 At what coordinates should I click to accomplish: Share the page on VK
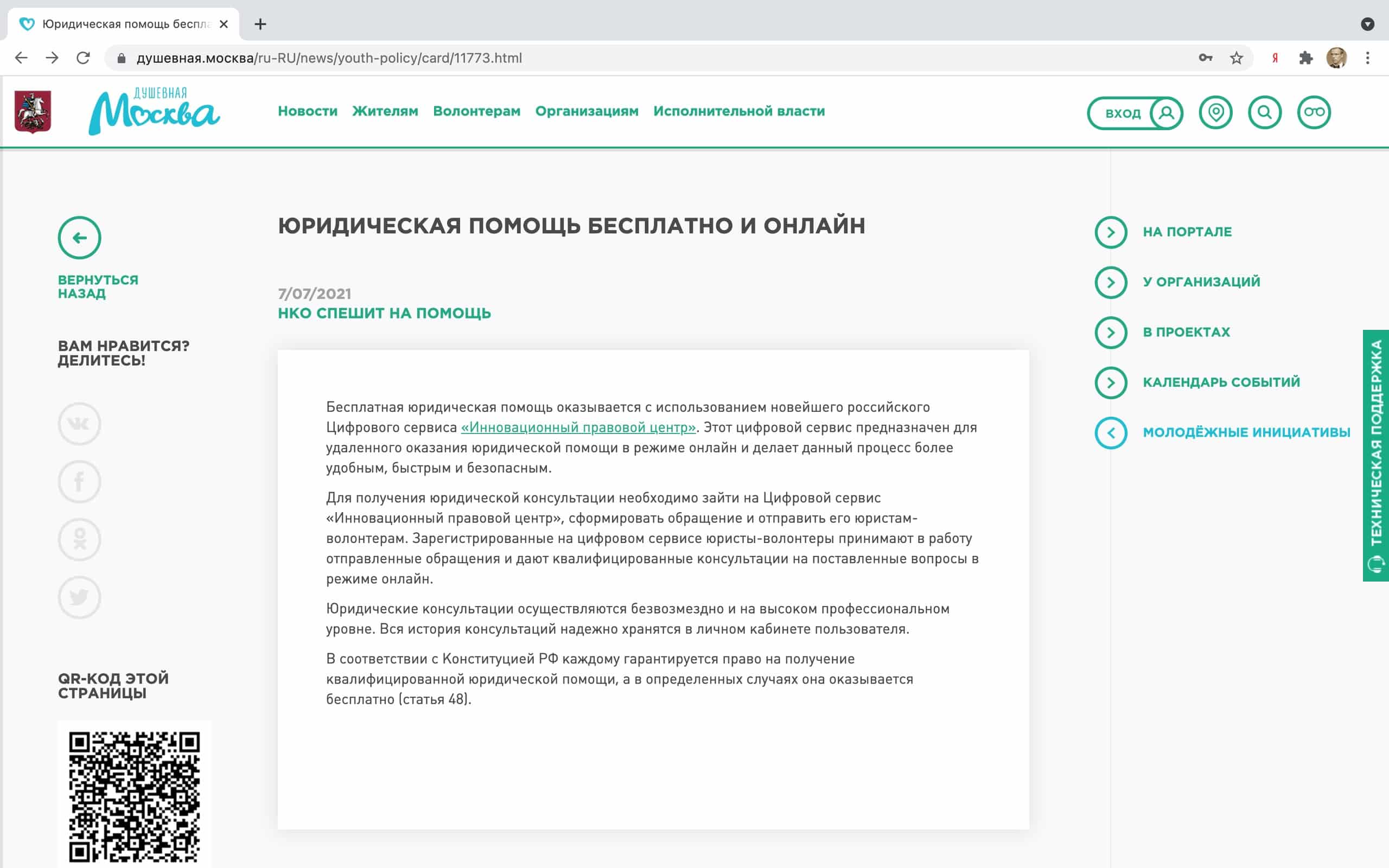point(79,424)
